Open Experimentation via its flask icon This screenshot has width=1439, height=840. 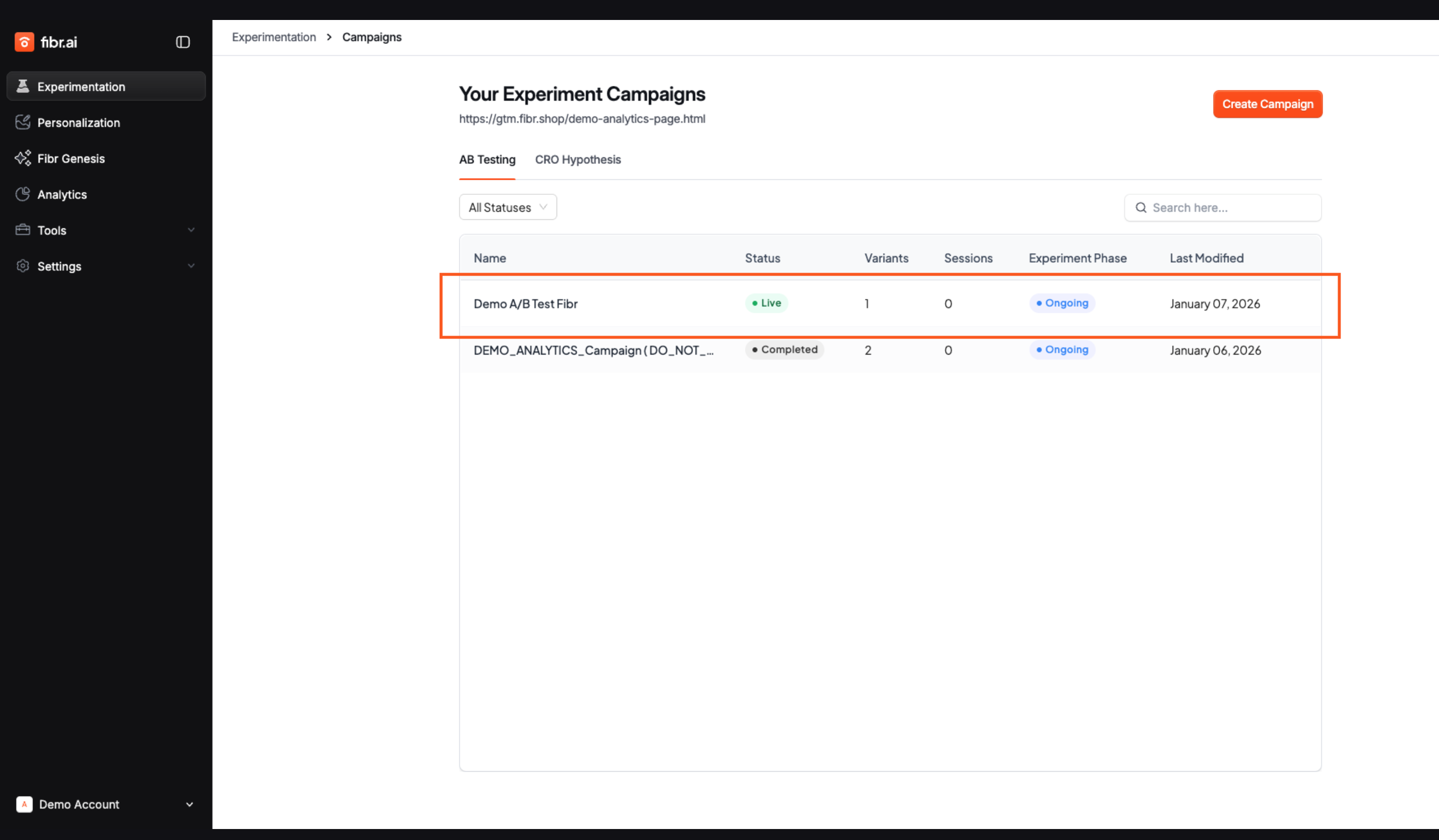click(x=23, y=86)
